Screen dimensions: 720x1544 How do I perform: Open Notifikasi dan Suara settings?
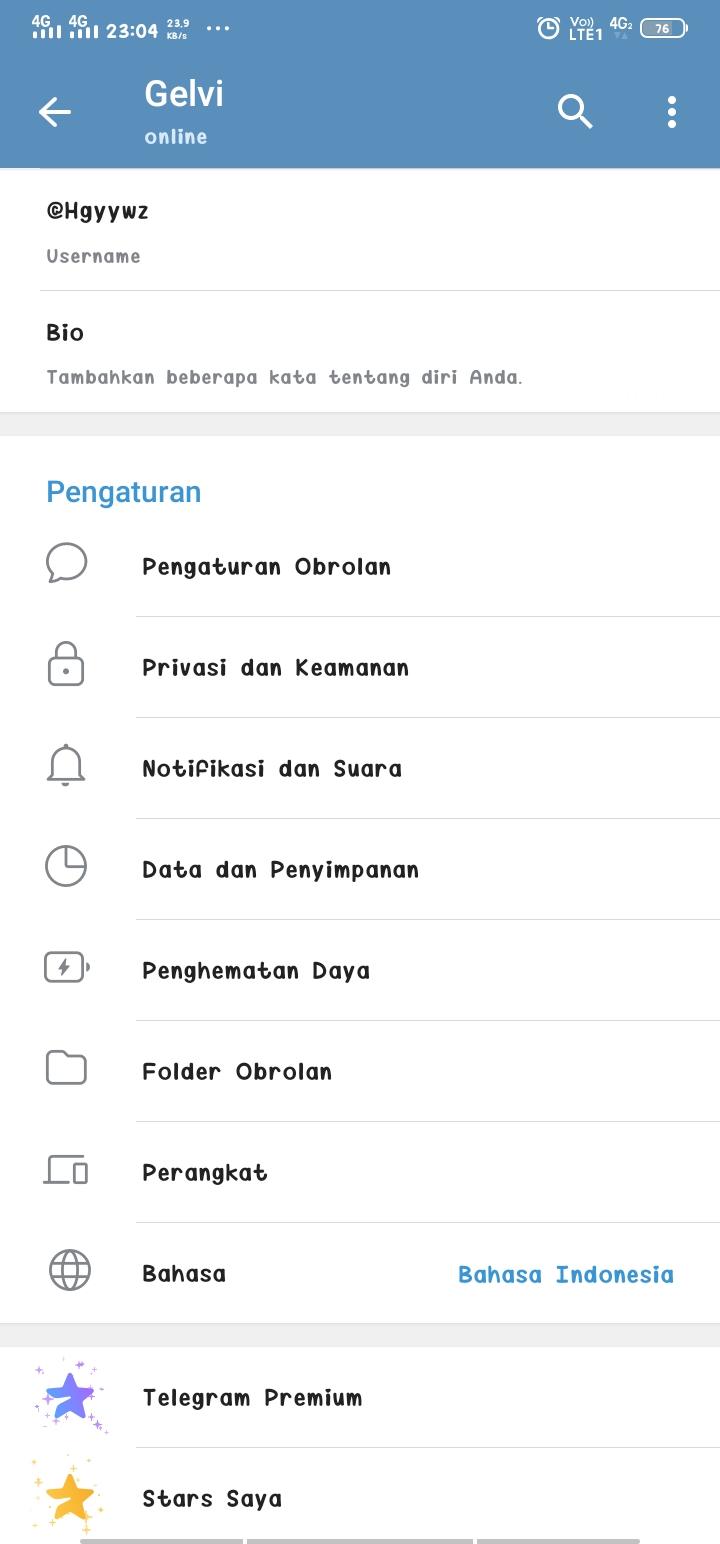tap(272, 769)
